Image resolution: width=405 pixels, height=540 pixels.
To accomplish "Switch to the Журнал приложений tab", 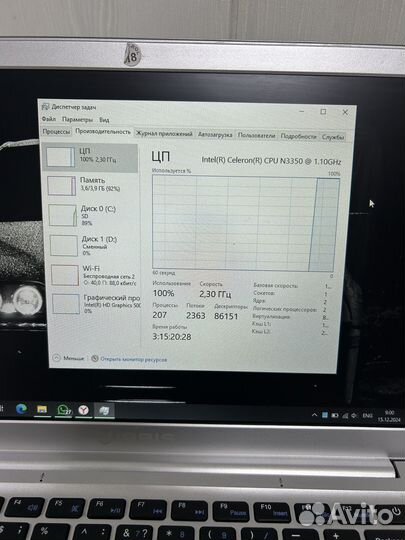I will point(164,134).
